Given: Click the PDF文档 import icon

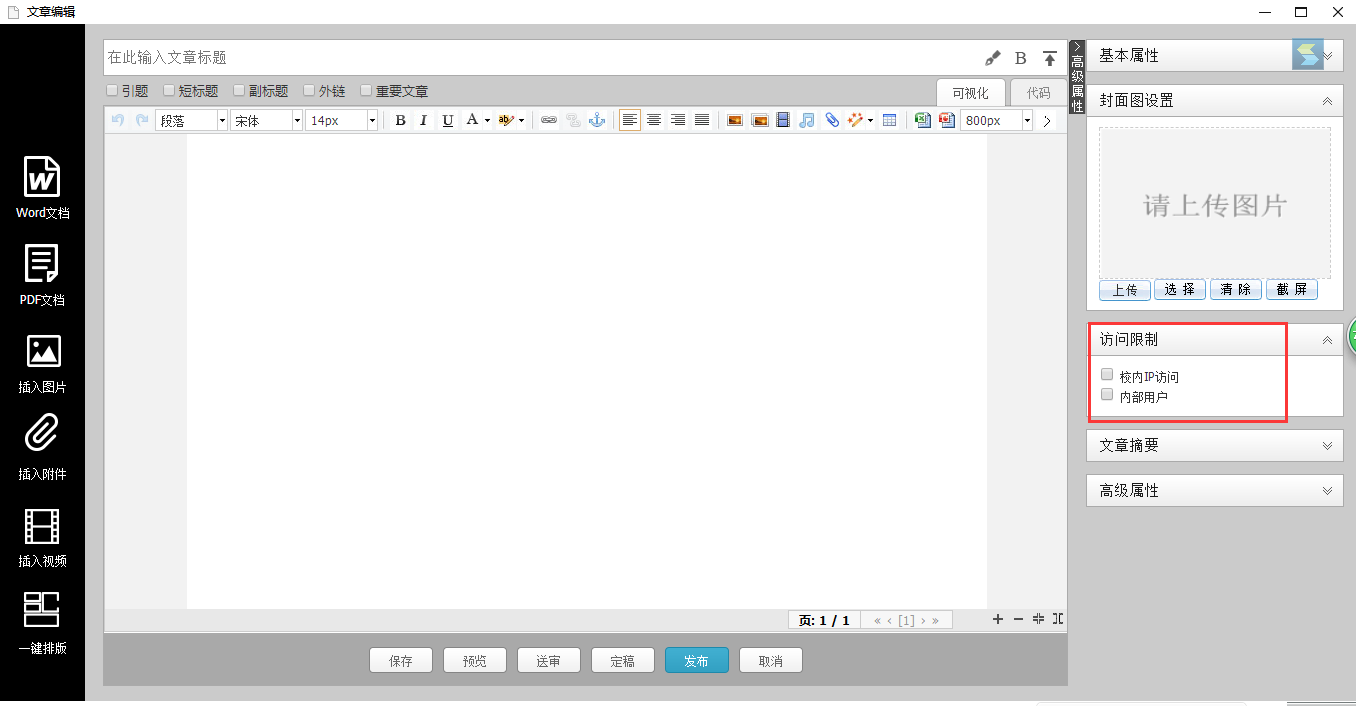Looking at the screenshot, I should (42, 265).
